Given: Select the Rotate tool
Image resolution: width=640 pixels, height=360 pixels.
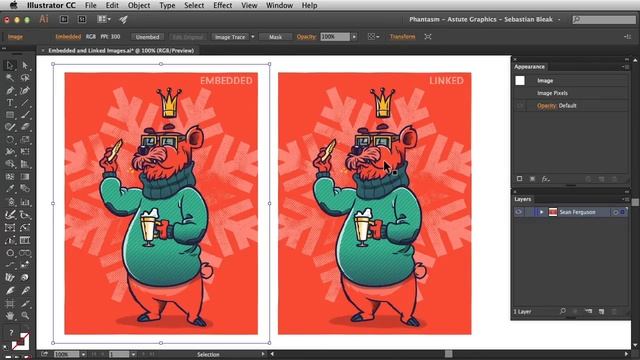Looking at the screenshot, I should coord(10,140).
